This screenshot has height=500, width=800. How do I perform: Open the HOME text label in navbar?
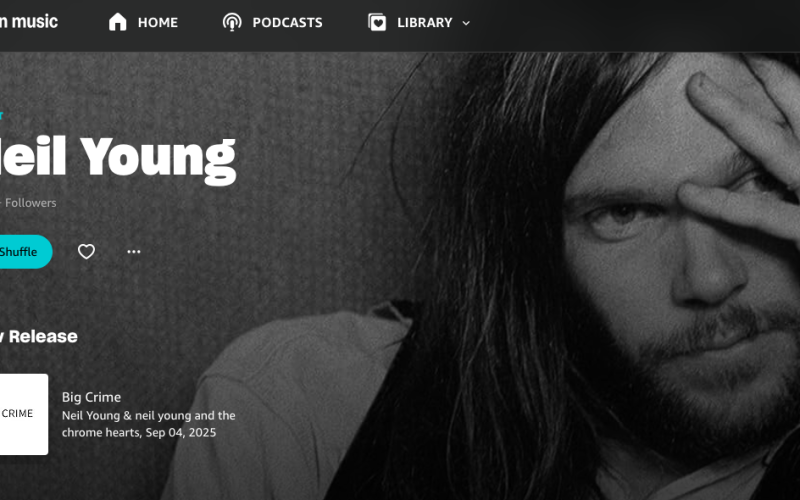click(x=158, y=22)
